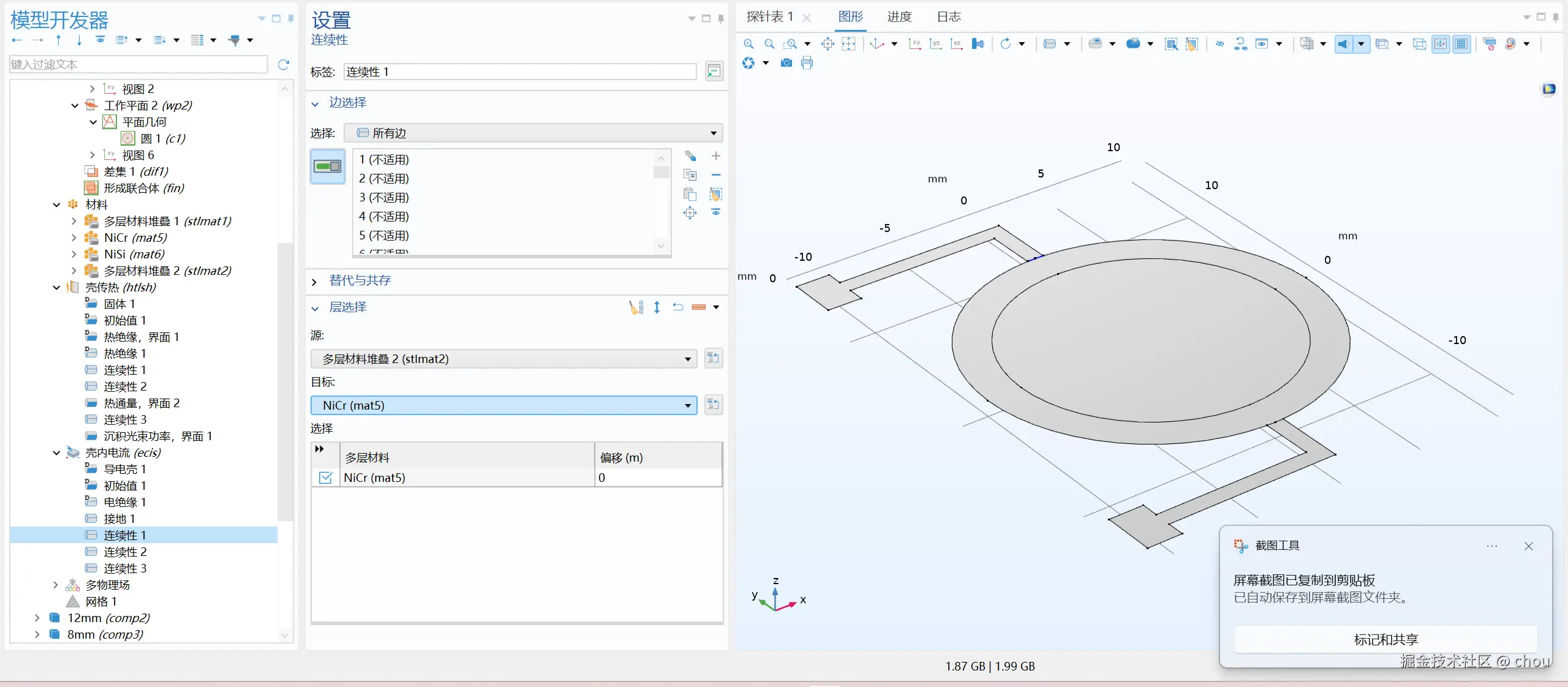Switch to the 进度 tab
The height and width of the screenshot is (687, 1568).
click(x=900, y=17)
